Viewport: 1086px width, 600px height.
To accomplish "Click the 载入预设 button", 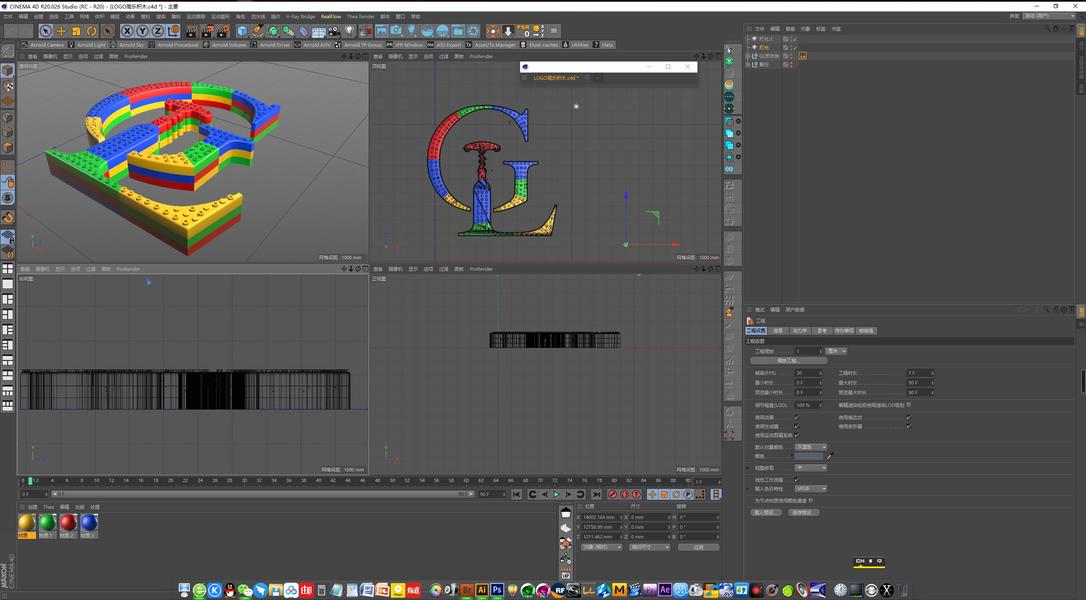I will pos(766,512).
